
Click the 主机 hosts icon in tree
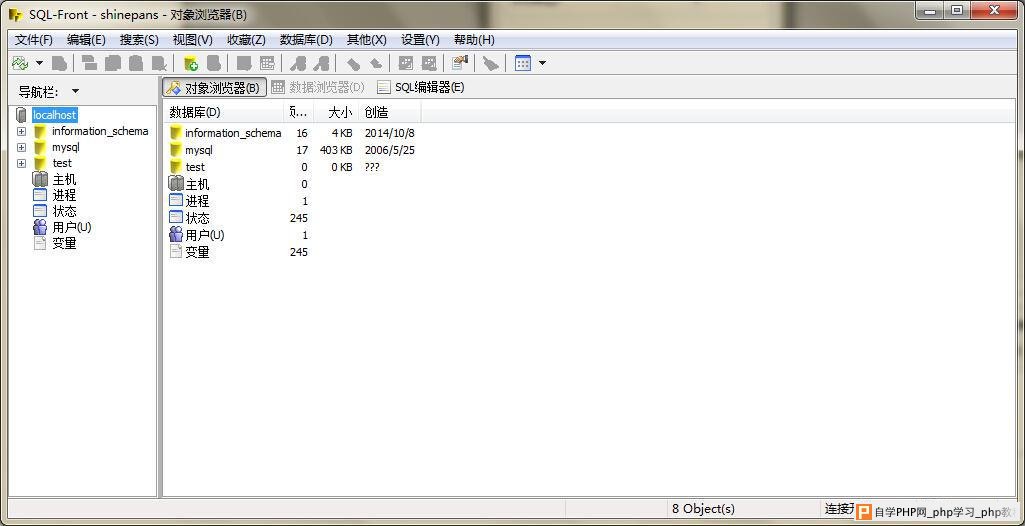[x=40, y=179]
